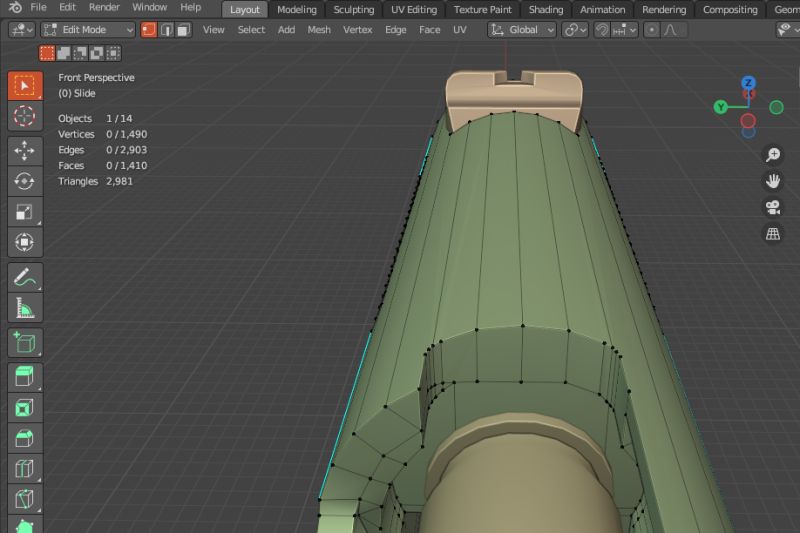The image size is (800, 533).
Task: Activate the 3D Cursor tool
Action: 24,116
